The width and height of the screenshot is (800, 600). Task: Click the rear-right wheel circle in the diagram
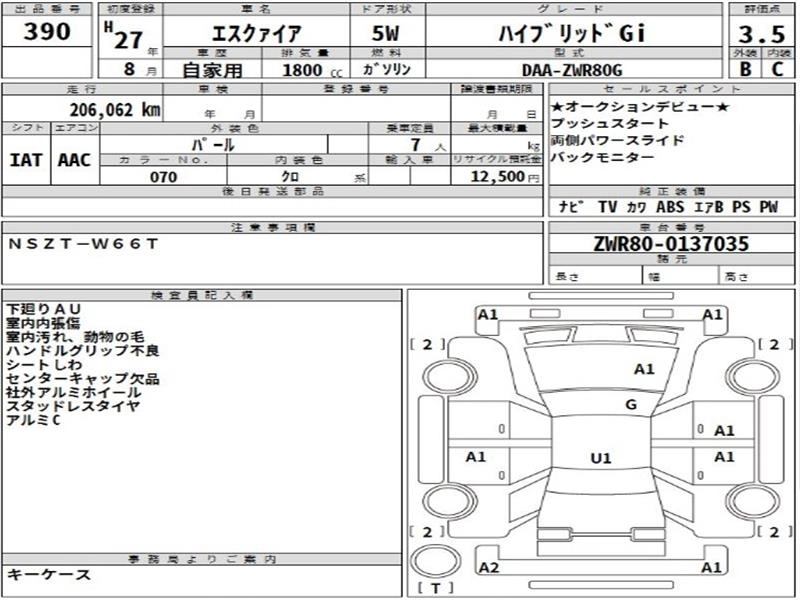tap(752, 503)
